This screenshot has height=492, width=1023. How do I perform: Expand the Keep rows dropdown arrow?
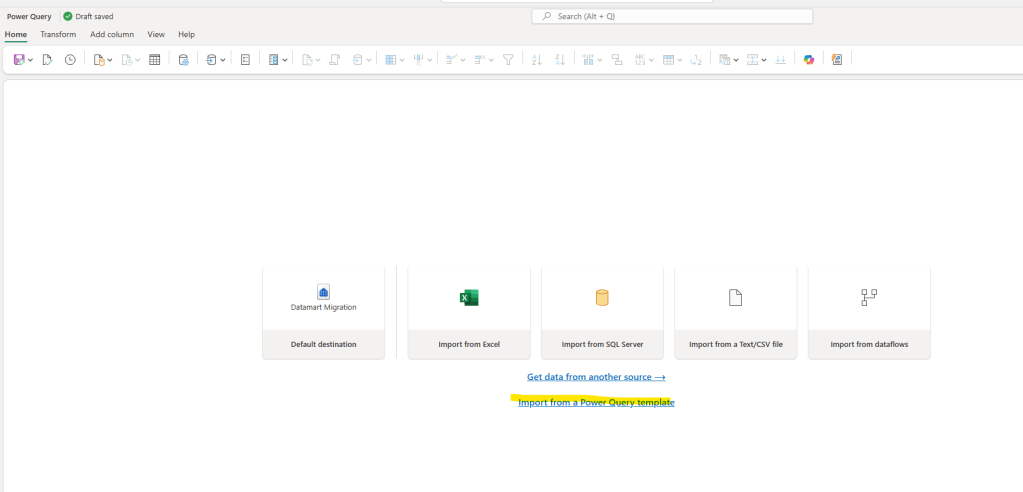pos(463,60)
